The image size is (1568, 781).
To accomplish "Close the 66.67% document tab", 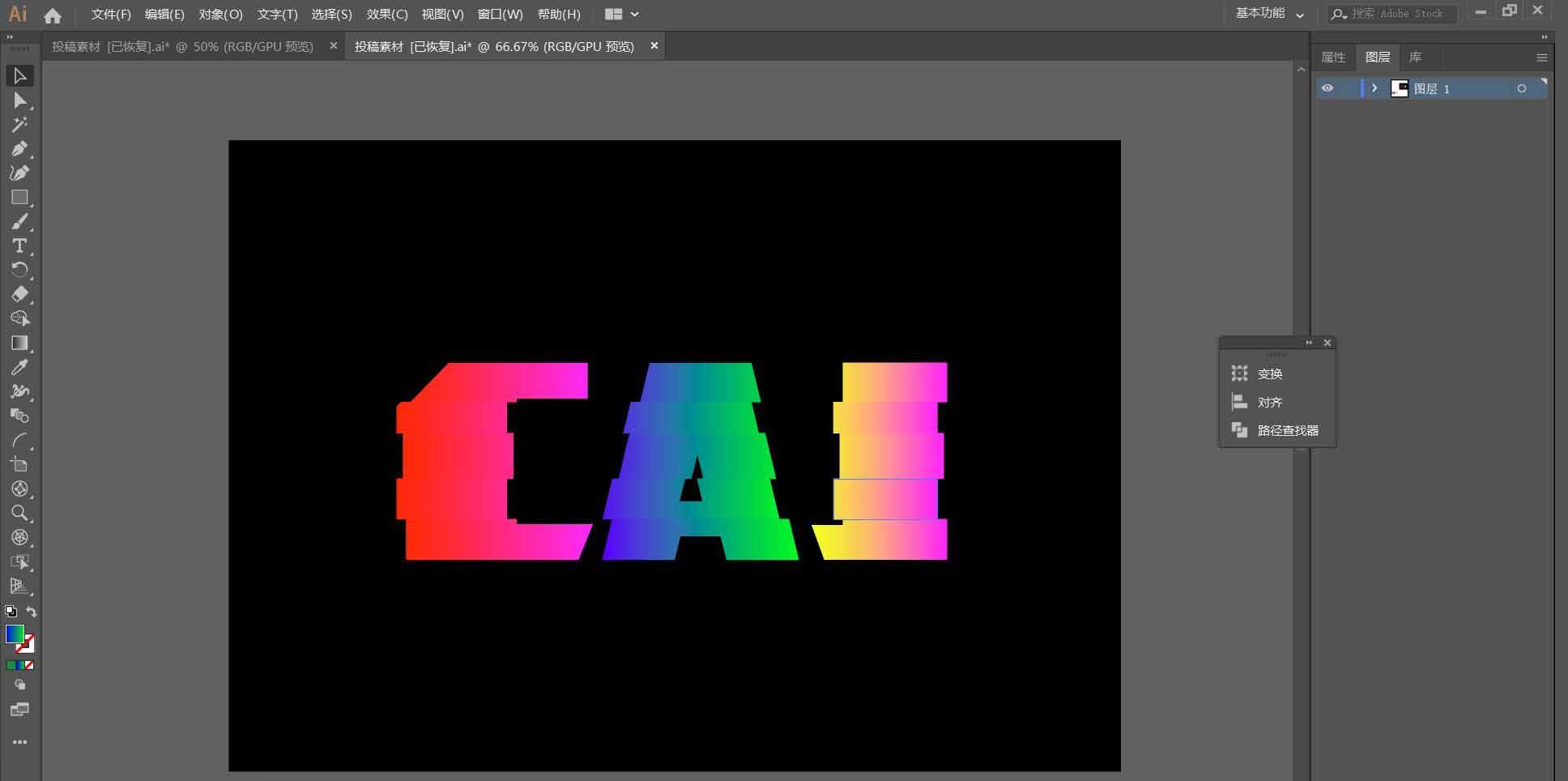I will point(654,46).
